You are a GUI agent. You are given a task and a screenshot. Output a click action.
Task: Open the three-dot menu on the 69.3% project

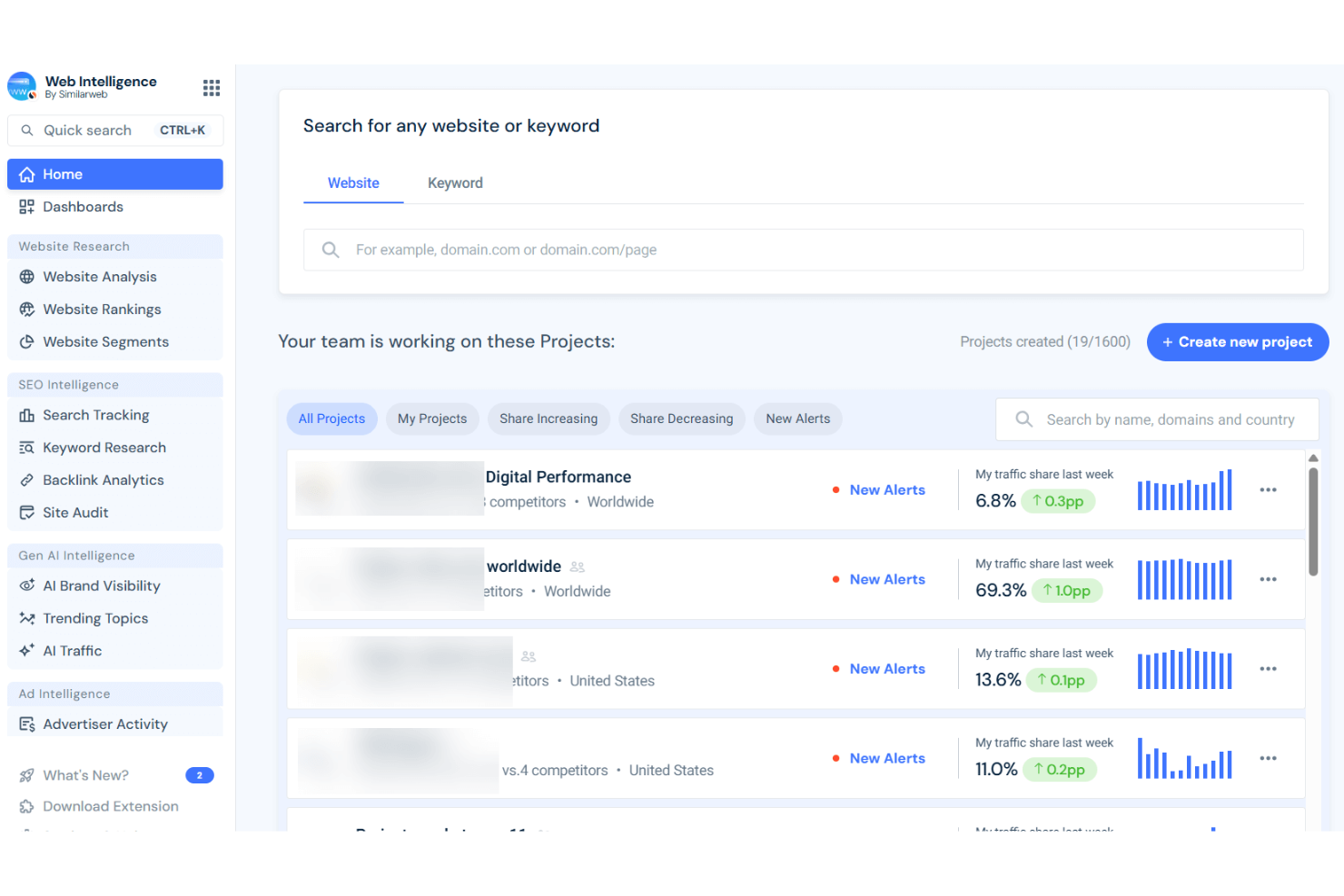coord(1268,578)
